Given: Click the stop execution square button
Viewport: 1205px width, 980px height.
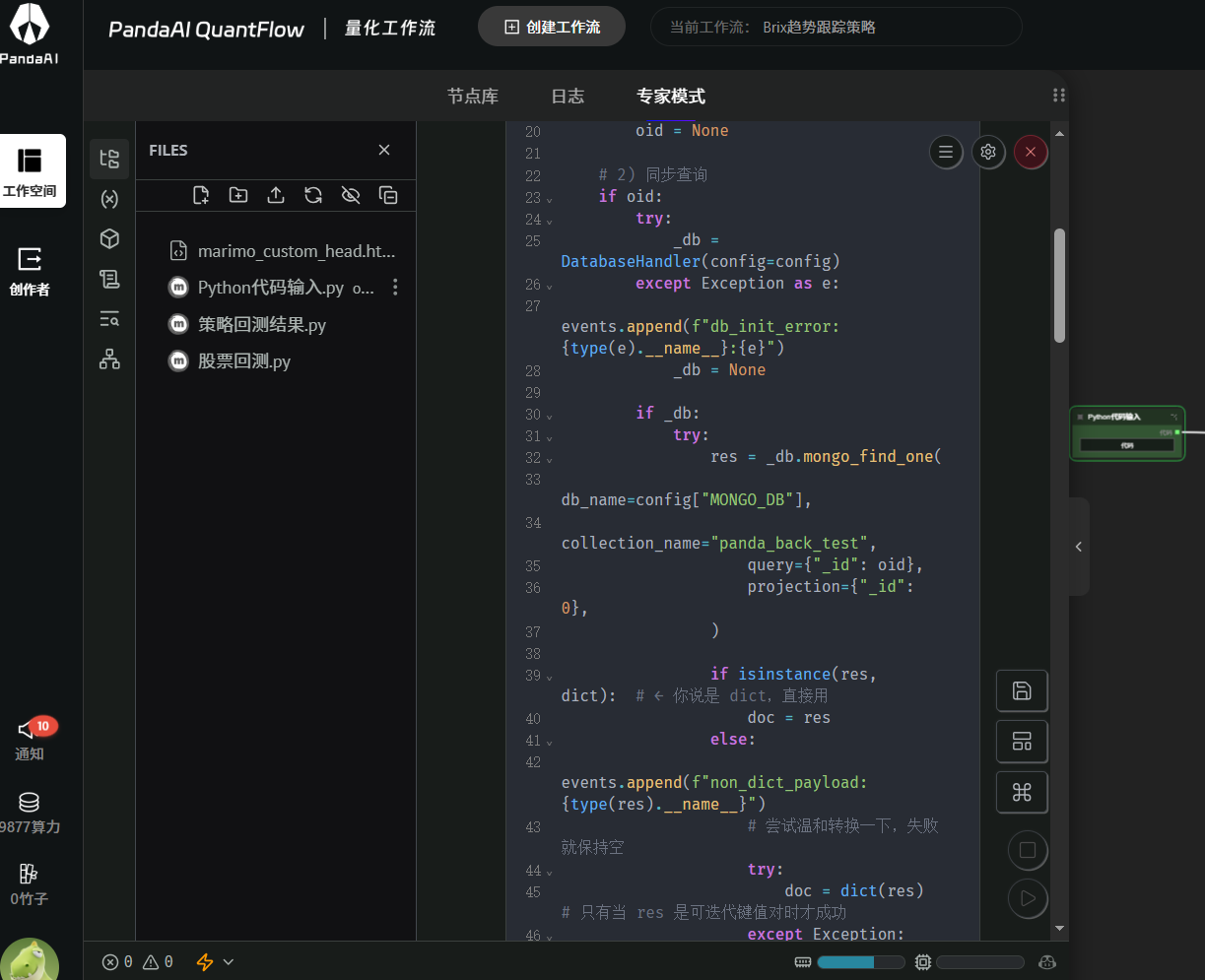Looking at the screenshot, I should (x=1028, y=850).
